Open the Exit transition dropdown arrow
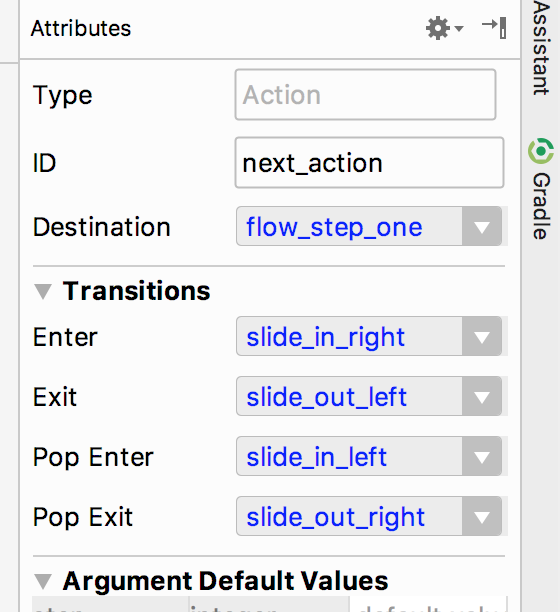 pyautogui.click(x=482, y=396)
